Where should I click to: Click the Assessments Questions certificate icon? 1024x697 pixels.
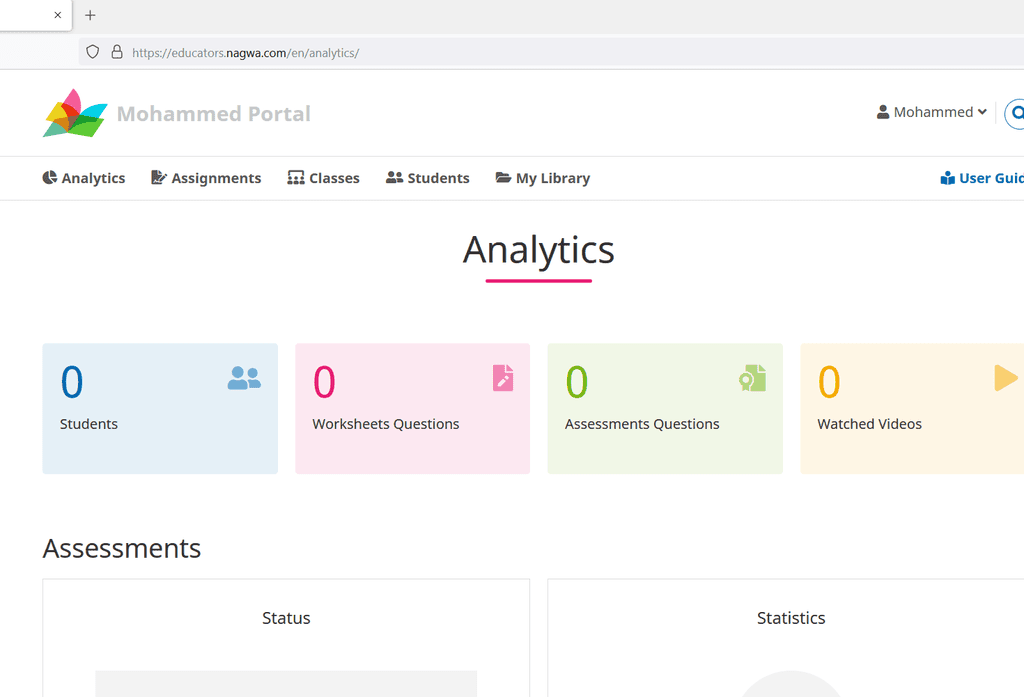753,378
